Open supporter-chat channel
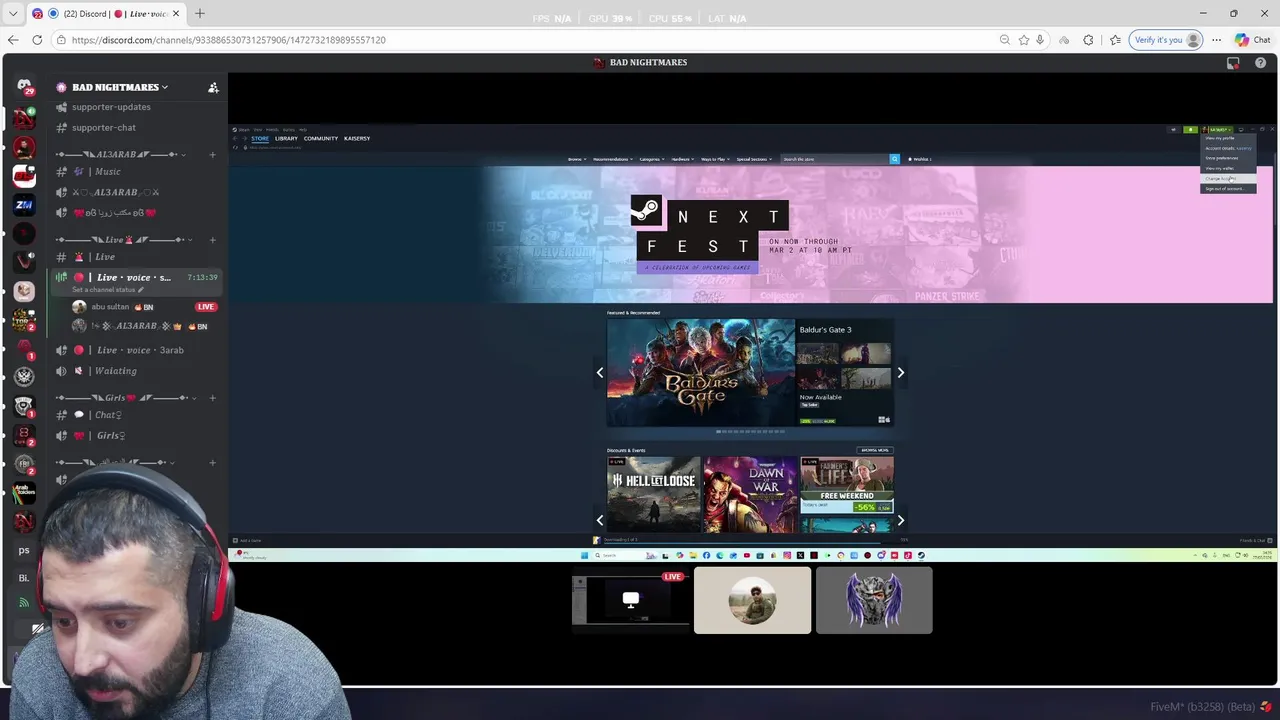This screenshot has width=1280, height=720. pyautogui.click(x=104, y=127)
